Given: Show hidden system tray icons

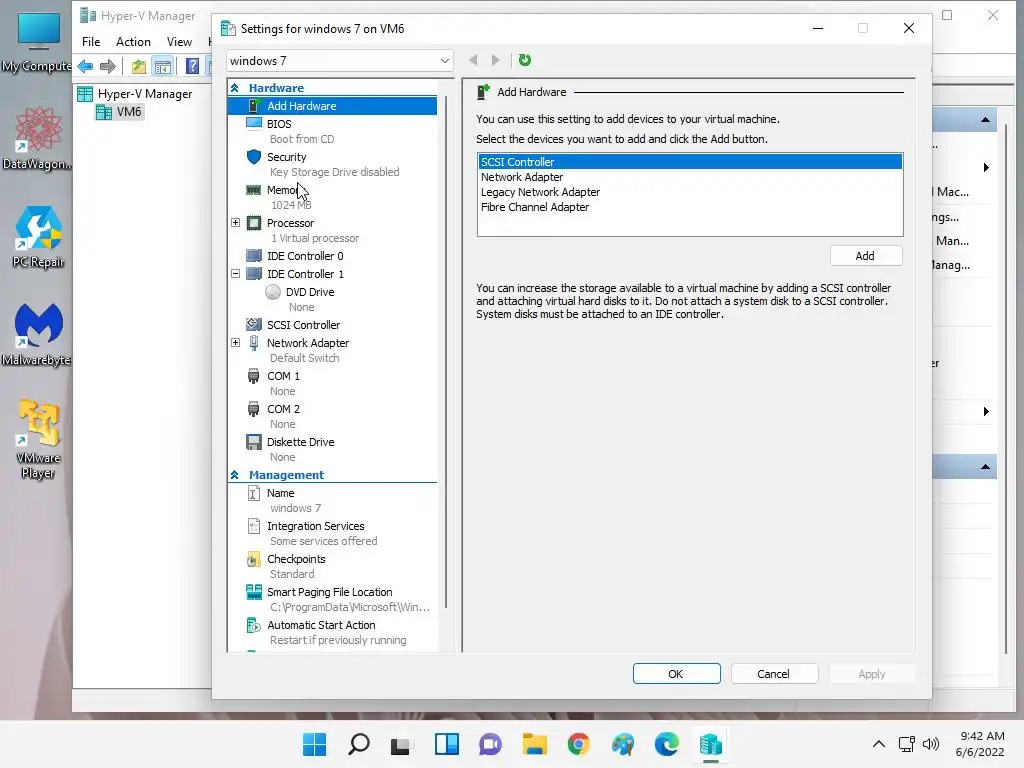Looking at the screenshot, I should 879,744.
